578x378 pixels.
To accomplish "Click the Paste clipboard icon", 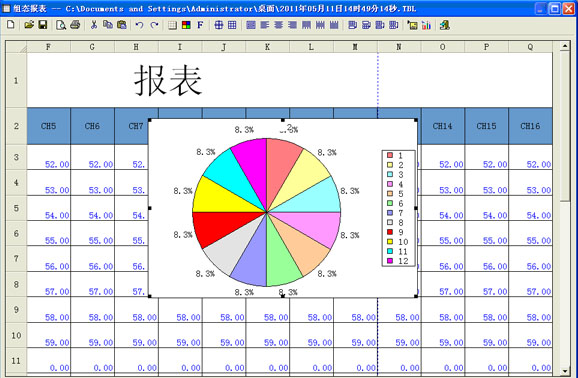I will 122,25.
